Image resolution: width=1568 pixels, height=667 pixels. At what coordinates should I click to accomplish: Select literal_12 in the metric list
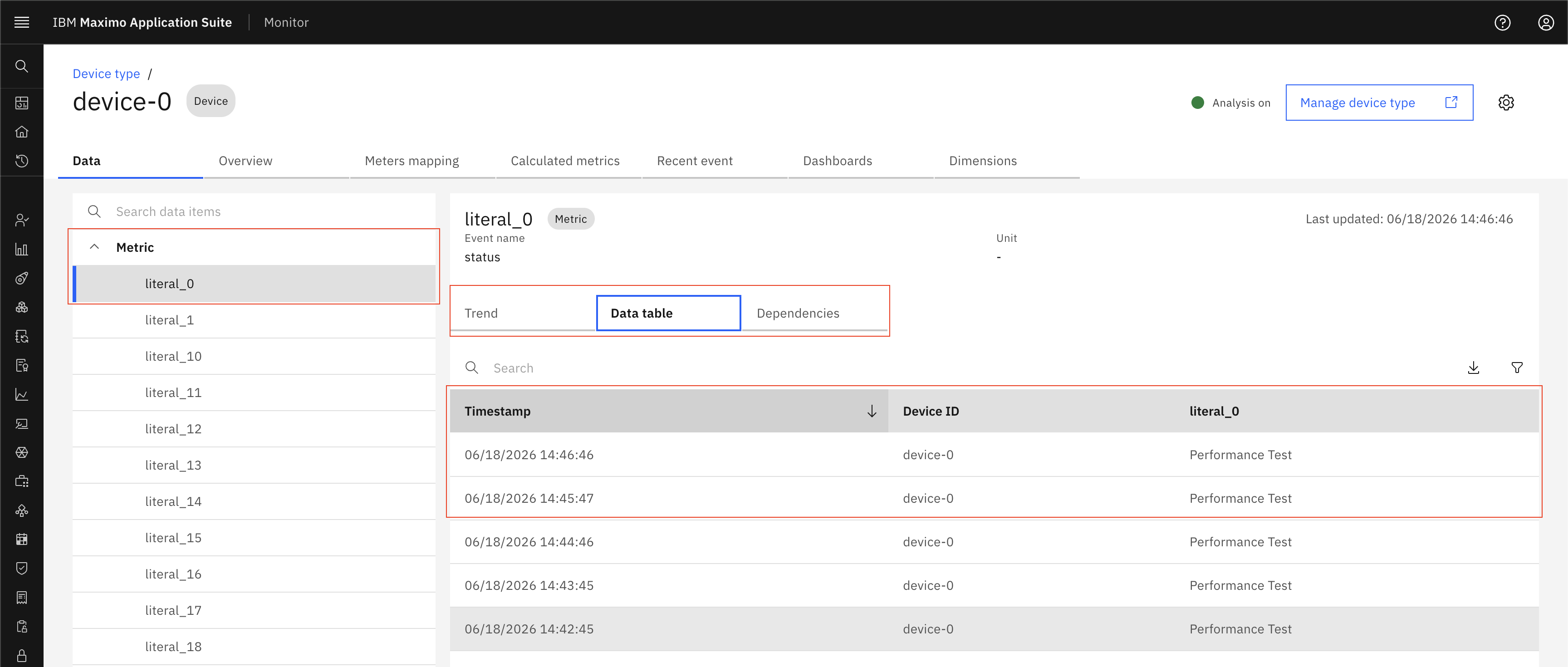254,429
